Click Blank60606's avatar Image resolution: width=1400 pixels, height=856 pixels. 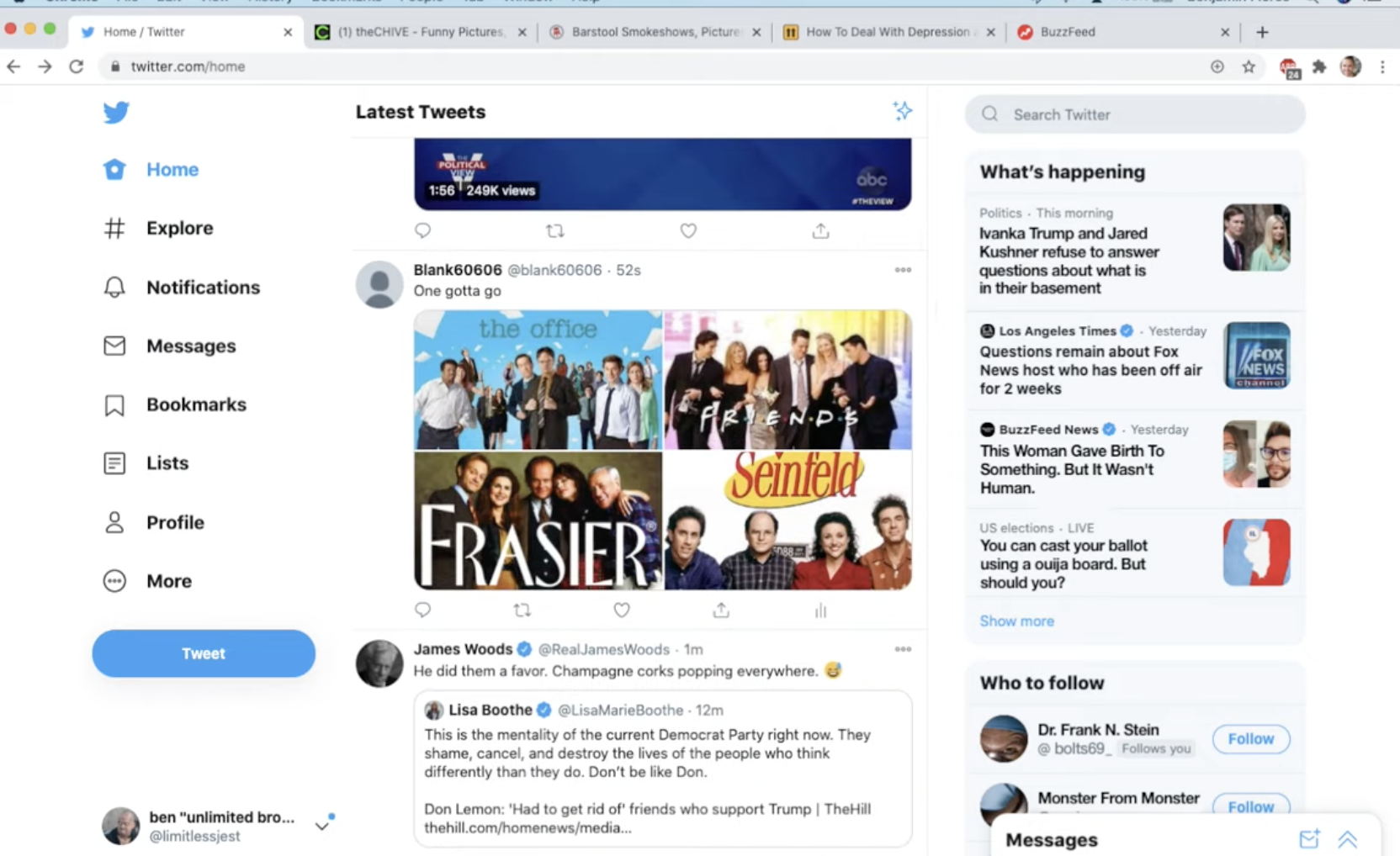click(x=379, y=284)
